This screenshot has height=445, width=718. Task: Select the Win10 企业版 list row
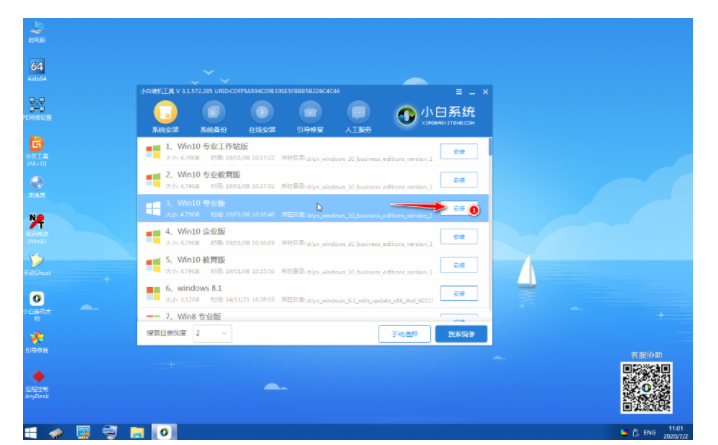[x=313, y=237]
